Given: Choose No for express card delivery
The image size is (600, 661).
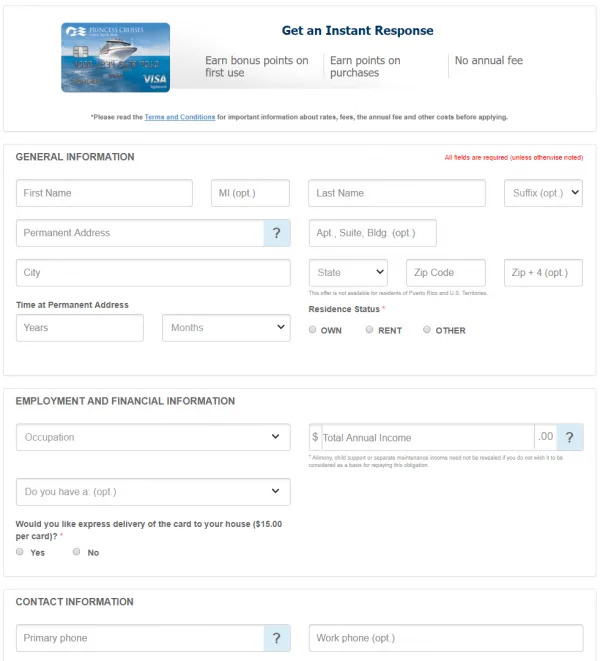Looking at the screenshot, I should (77, 552).
